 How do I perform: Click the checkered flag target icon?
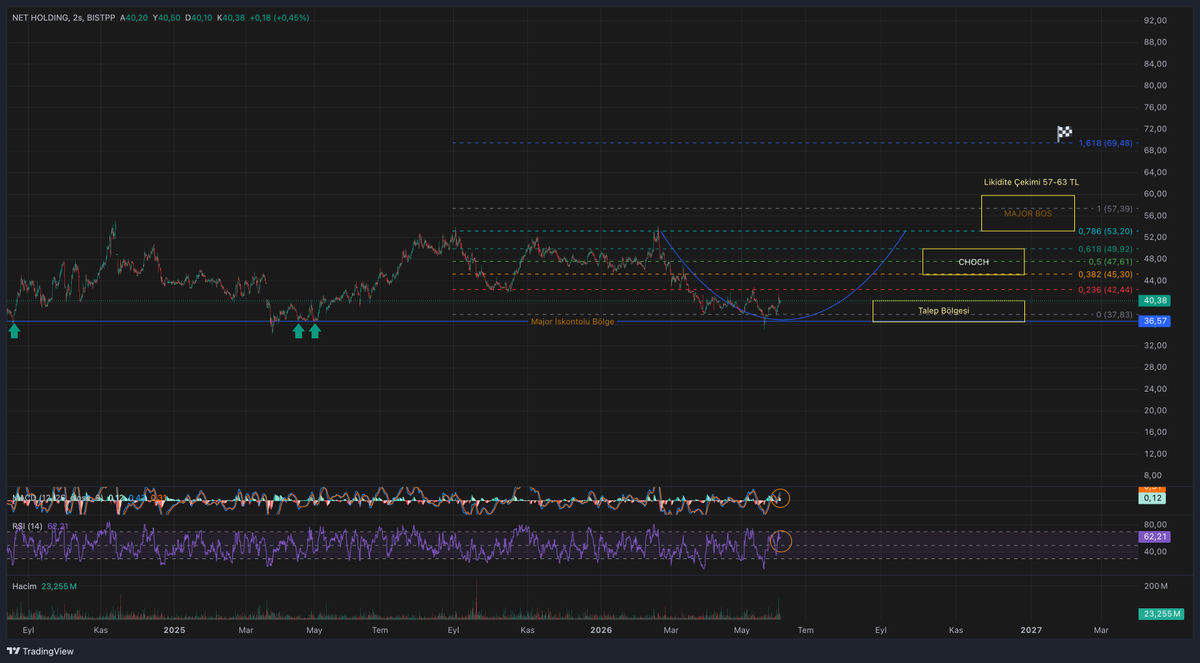1065,133
